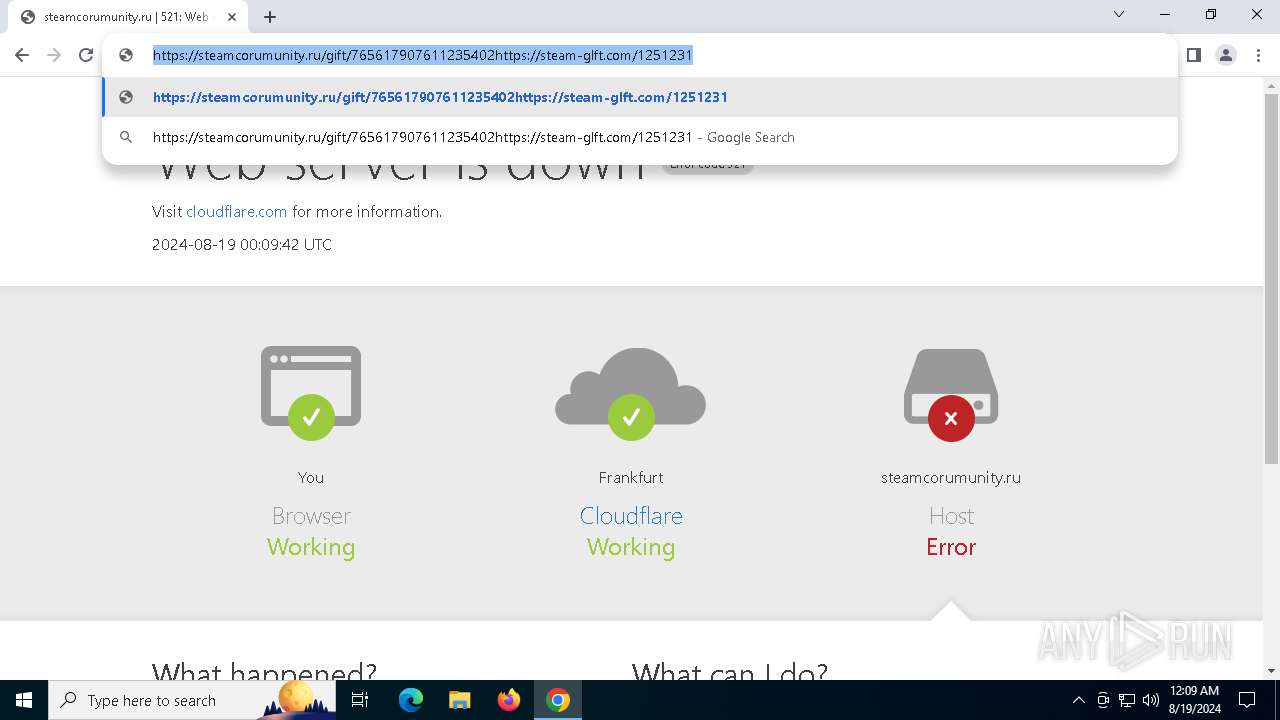
Task: Click the red Error status text
Action: [x=951, y=547]
